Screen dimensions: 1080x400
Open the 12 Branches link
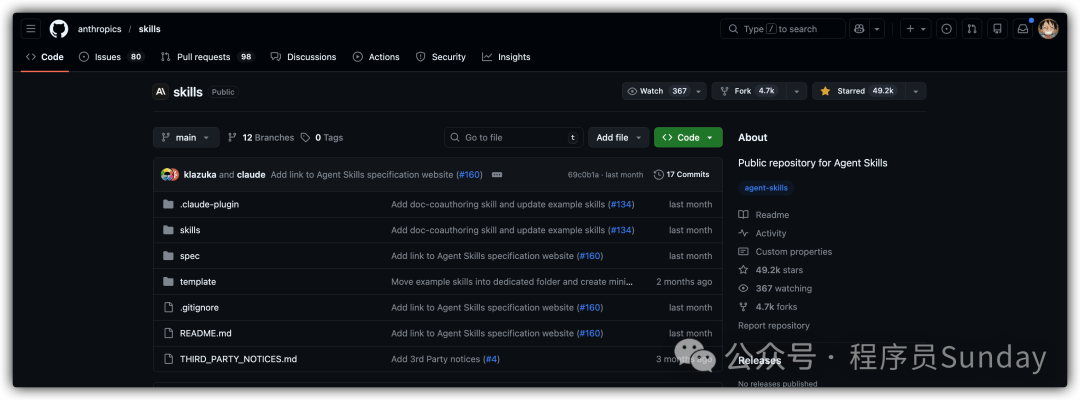click(x=260, y=138)
